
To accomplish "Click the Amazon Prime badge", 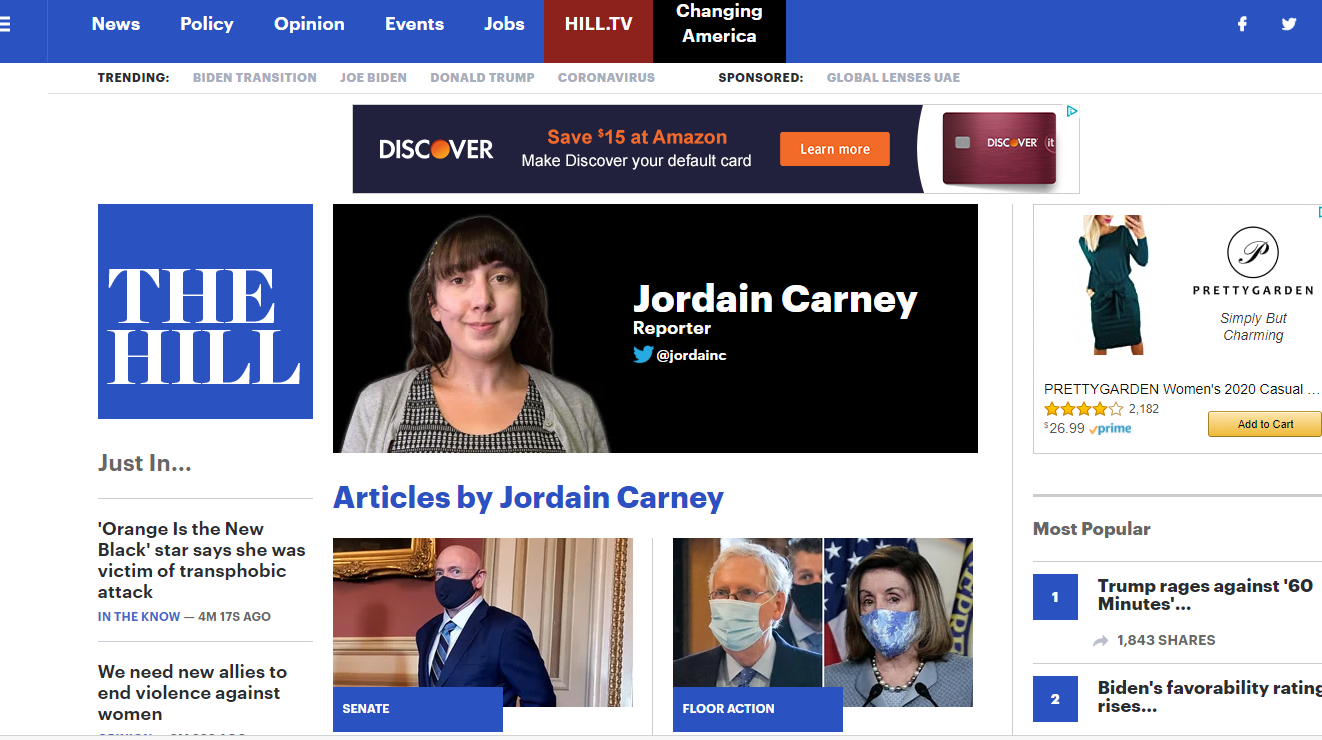I will tap(1110, 428).
